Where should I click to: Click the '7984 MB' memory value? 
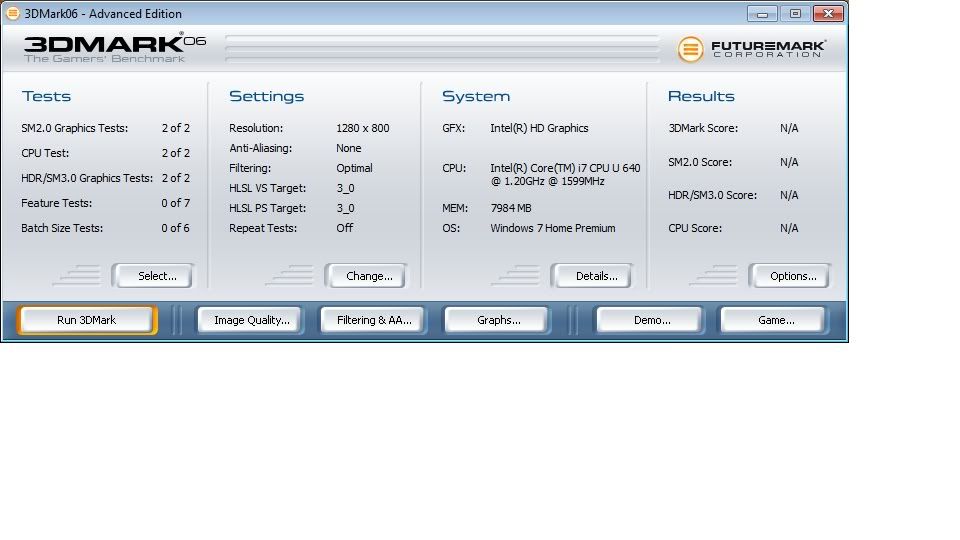click(x=511, y=208)
